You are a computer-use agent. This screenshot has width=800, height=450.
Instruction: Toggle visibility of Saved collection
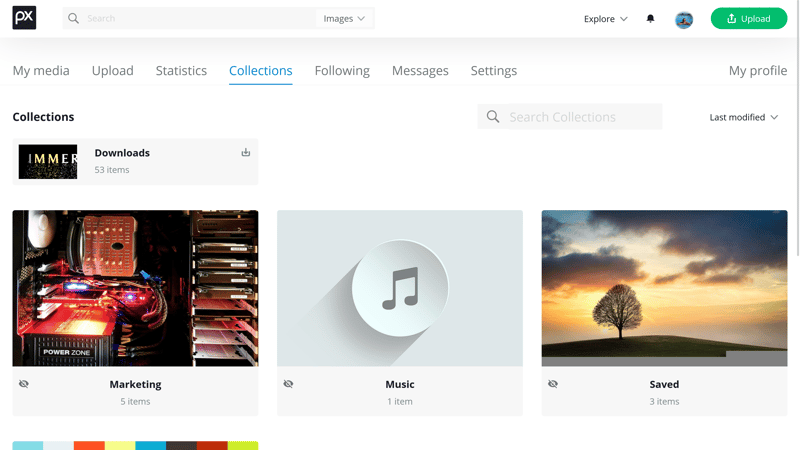(x=553, y=384)
